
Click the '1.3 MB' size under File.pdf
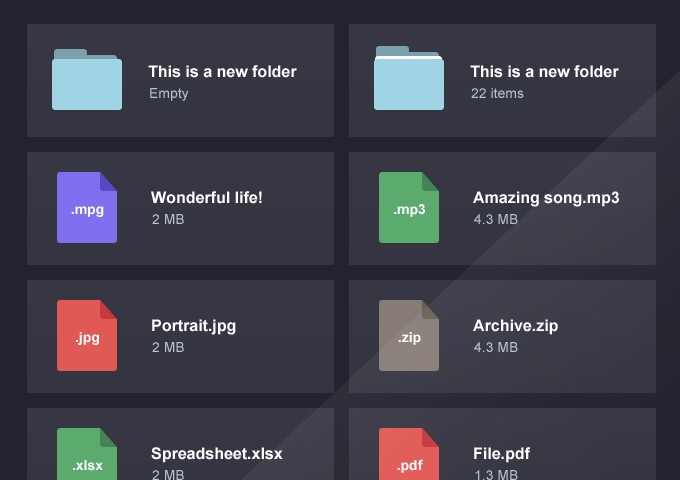496,475
